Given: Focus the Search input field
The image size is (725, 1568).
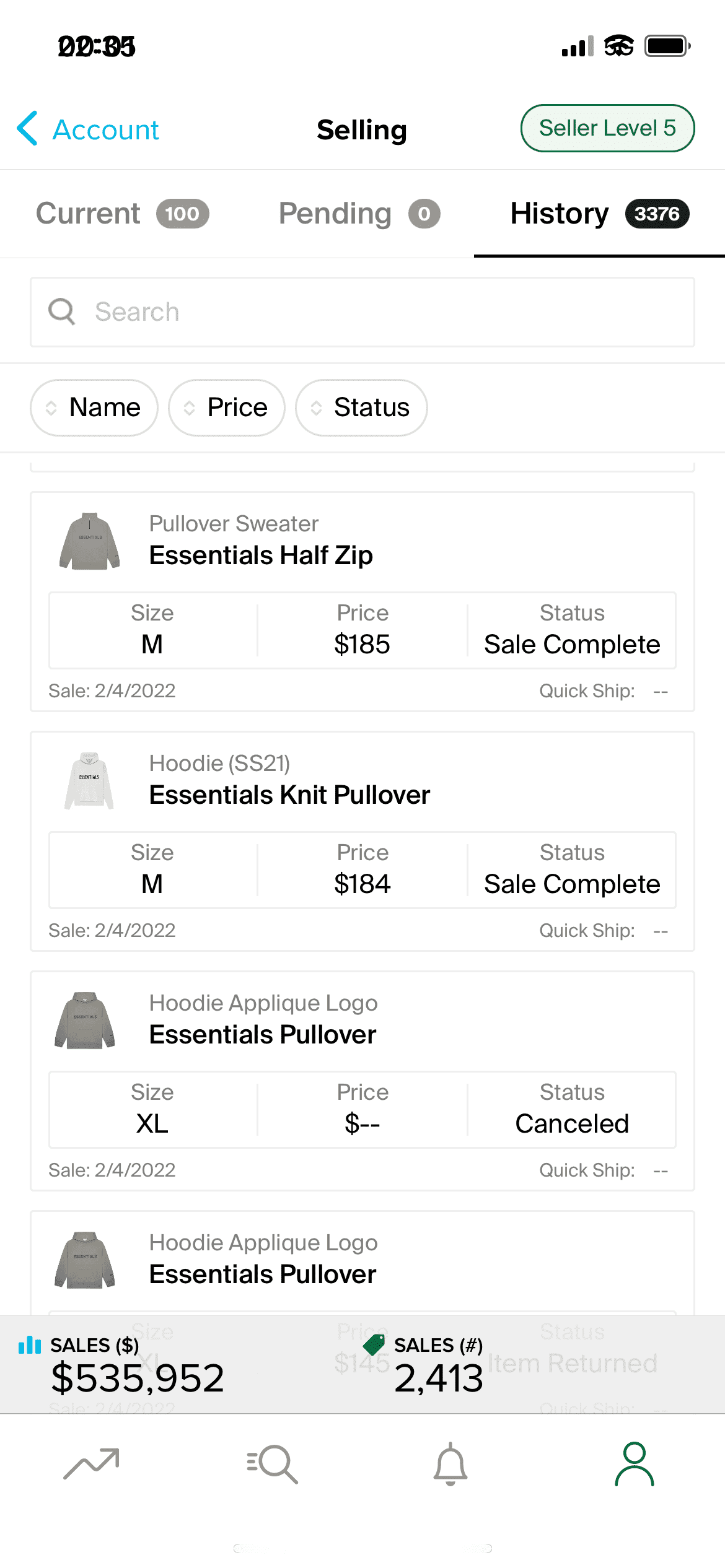Looking at the screenshot, I should coord(362,312).
